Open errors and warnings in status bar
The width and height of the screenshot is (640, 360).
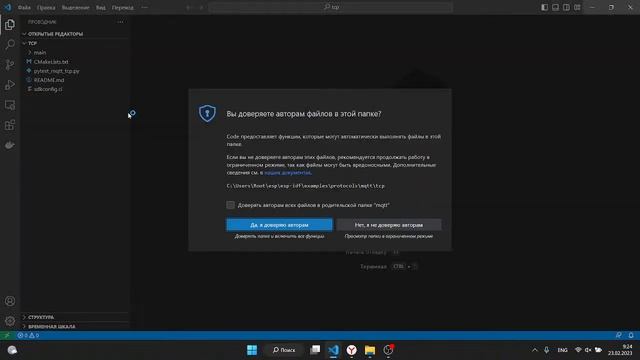(28, 335)
